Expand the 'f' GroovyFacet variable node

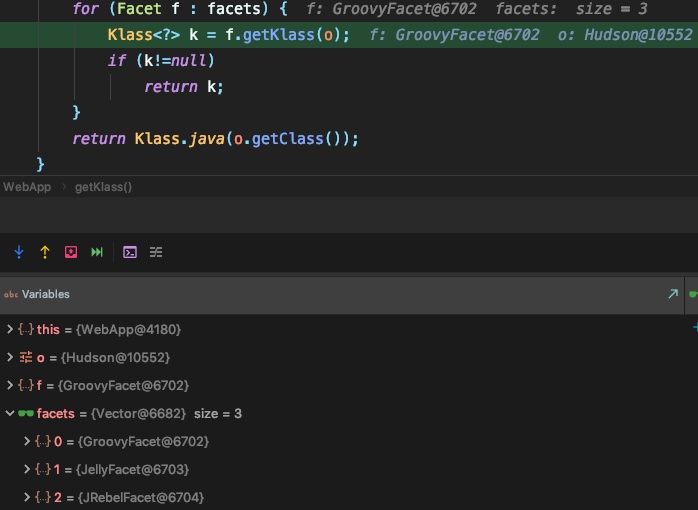[10, 385]
